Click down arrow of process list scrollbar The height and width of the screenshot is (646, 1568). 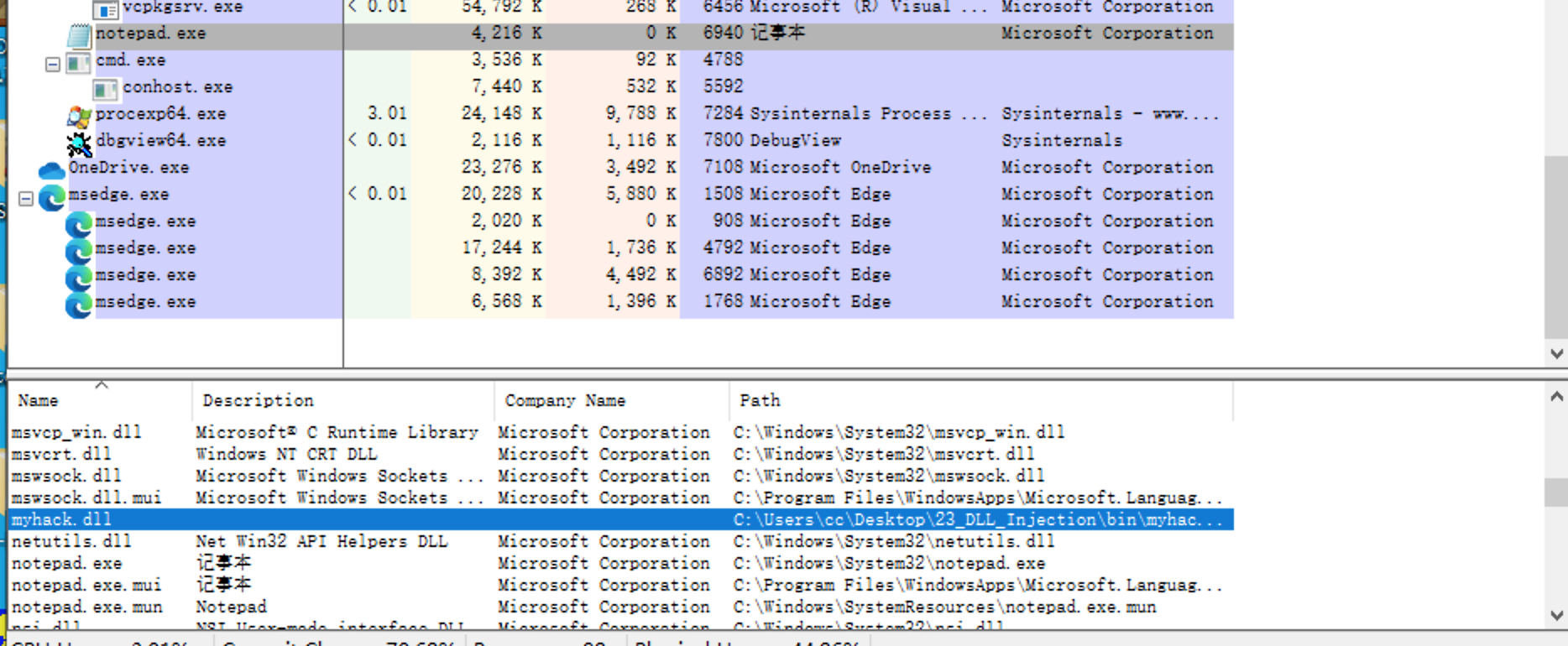click(1557, 354)
